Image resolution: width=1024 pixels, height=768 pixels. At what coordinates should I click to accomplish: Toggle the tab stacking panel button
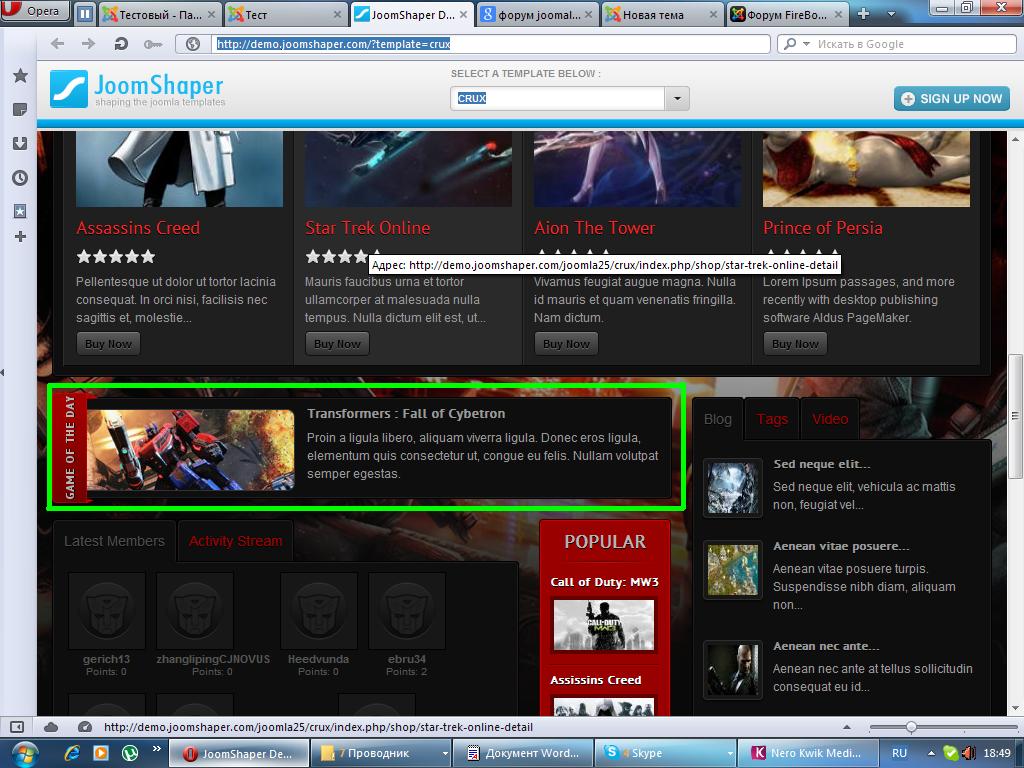[x=85, y=14]
